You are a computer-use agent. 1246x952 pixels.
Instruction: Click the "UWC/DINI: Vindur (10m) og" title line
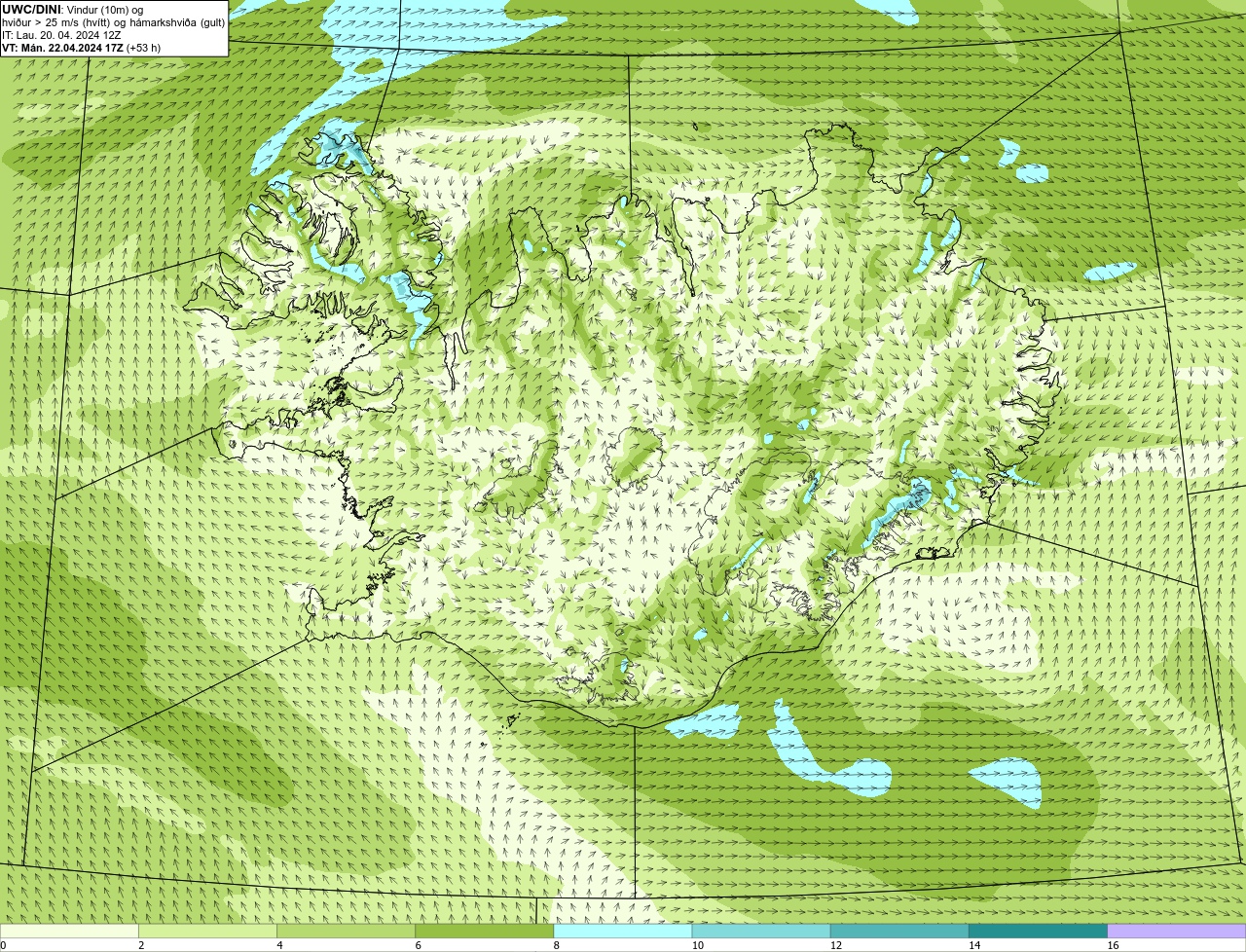(x=73, y=10)
